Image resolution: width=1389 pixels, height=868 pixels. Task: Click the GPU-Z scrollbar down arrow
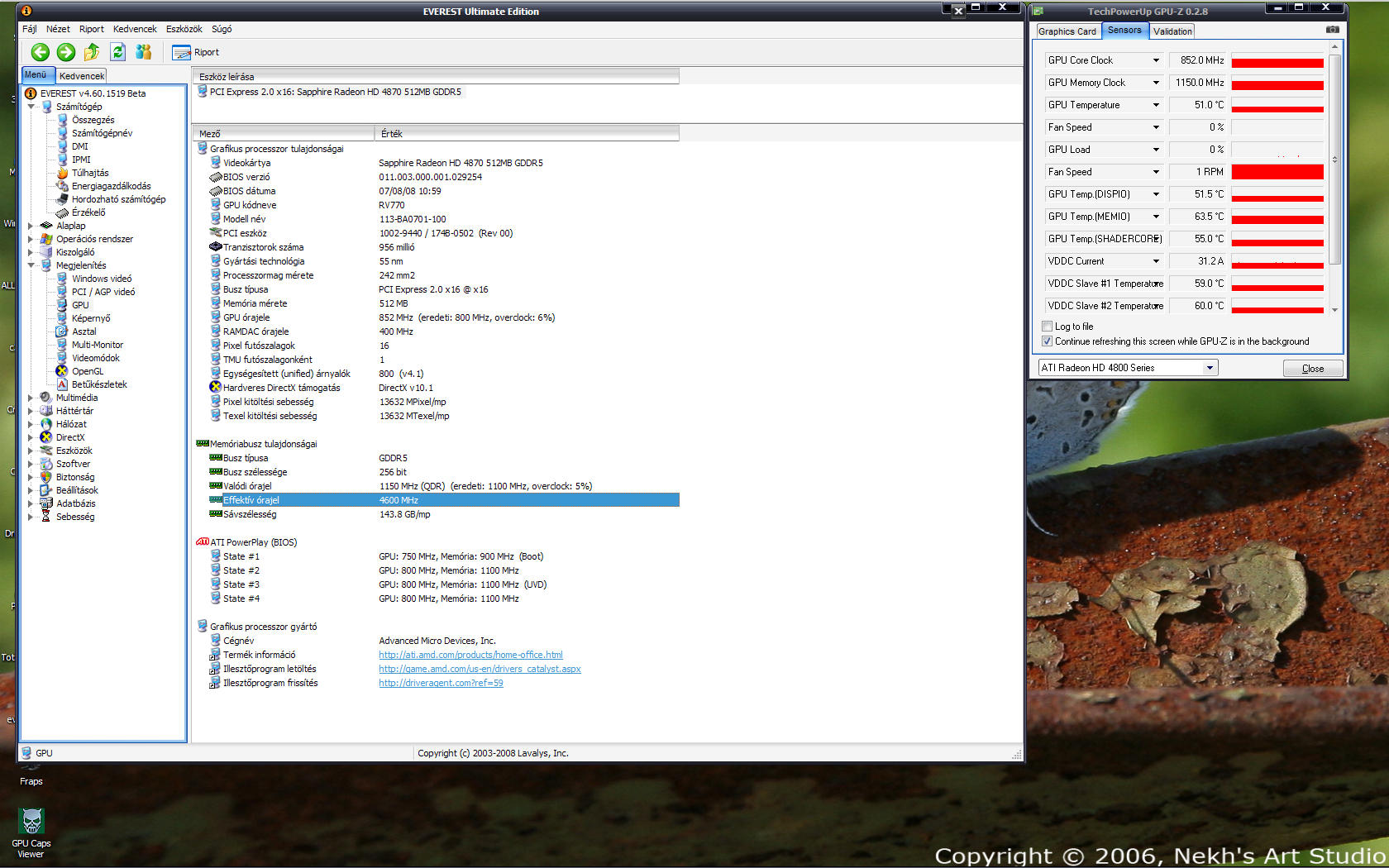[x=1334, y=309]
